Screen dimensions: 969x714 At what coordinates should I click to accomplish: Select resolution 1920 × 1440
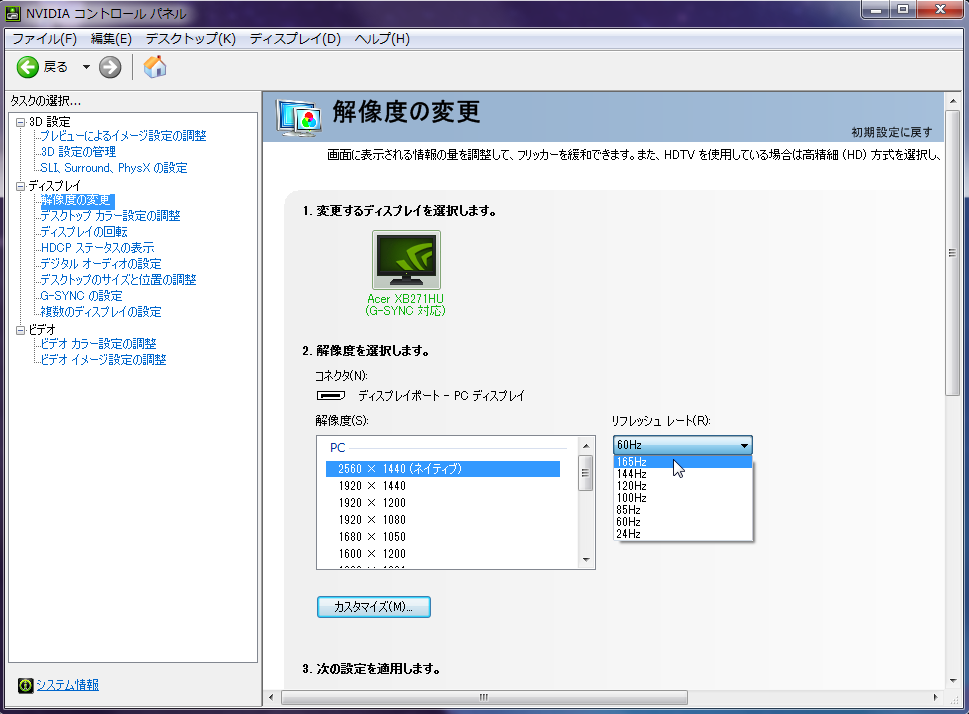coord(442,486)
